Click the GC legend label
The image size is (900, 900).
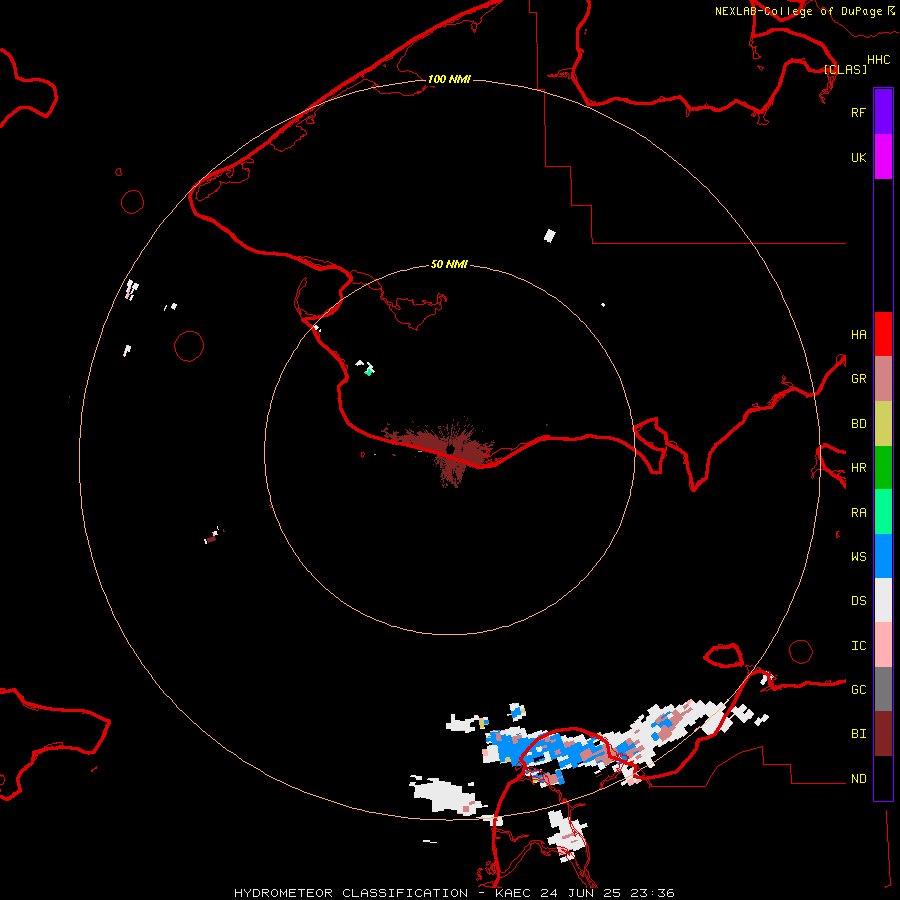pyautogui.click(x=858, y=690)
